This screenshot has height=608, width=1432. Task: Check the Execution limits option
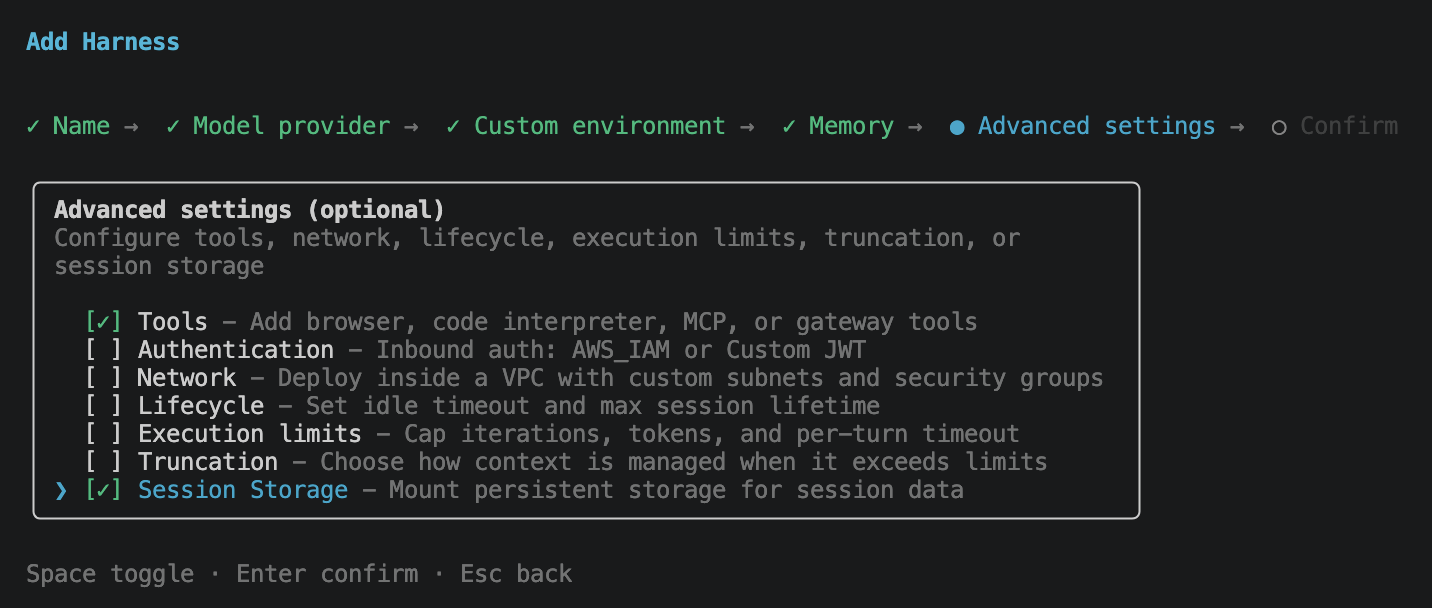click(x=105, y=433)
